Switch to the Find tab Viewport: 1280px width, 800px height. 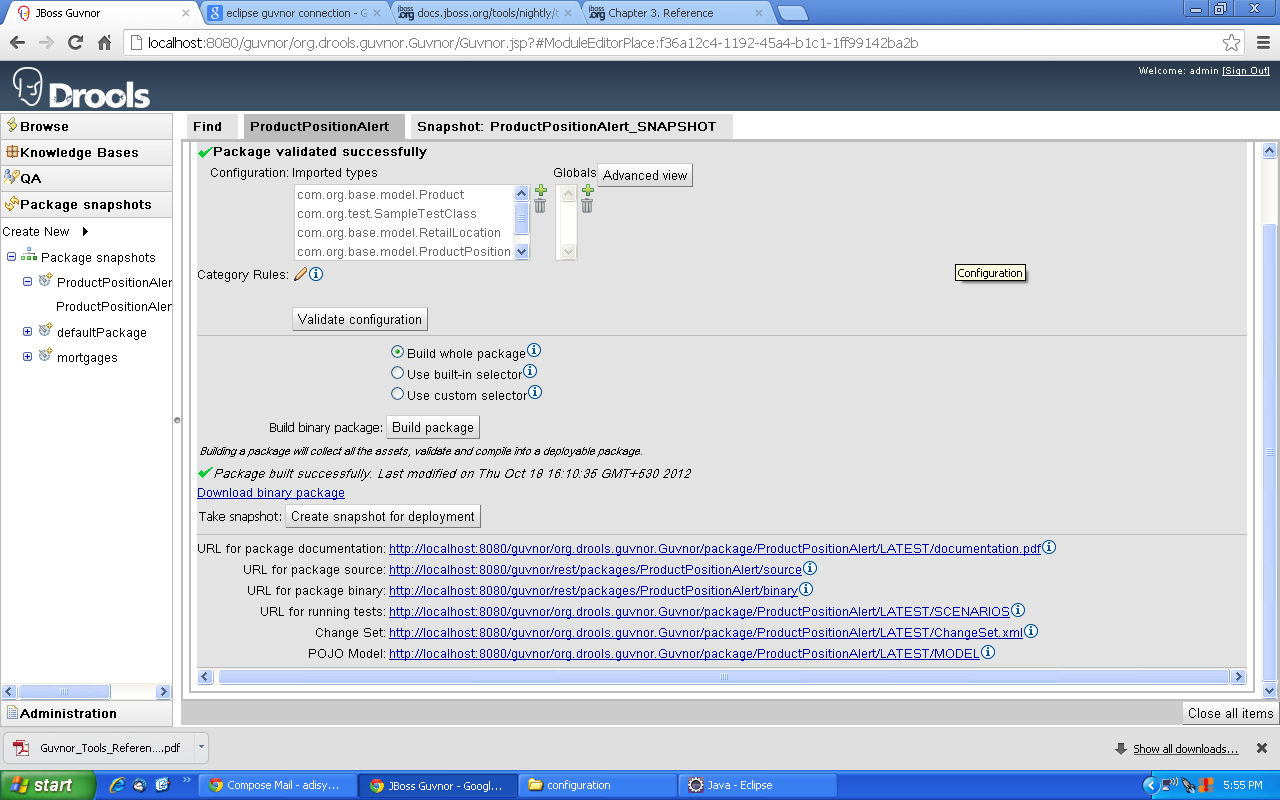(x=208, y=126)
